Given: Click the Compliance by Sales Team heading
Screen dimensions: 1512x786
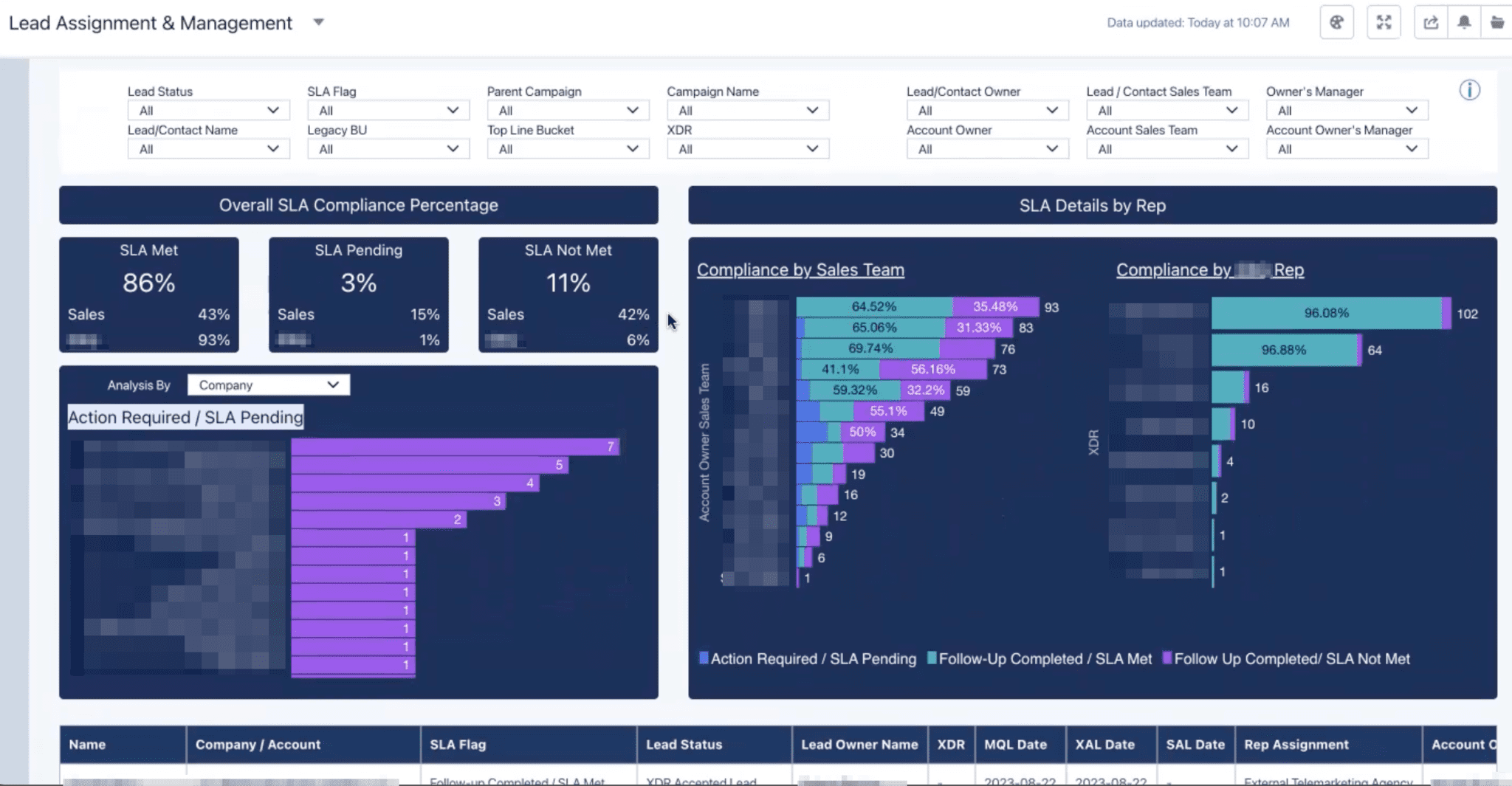Looking at the screenshot, I should [x=801, y=269].
